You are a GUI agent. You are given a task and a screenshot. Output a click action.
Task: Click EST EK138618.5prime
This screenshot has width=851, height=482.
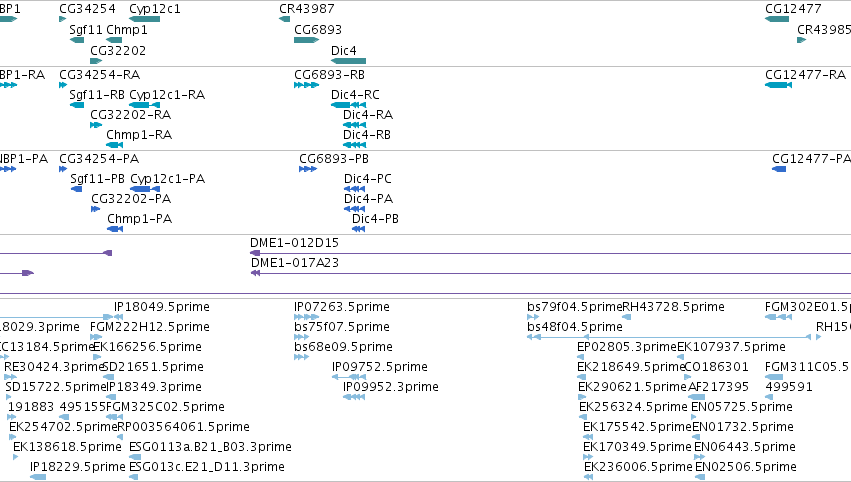click(67, 447)
